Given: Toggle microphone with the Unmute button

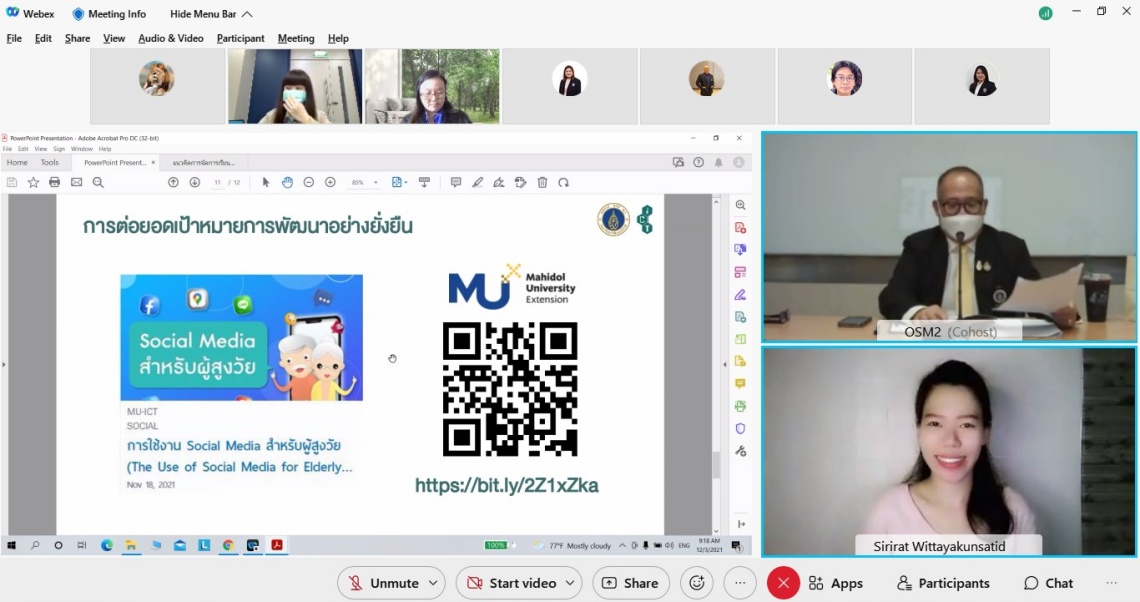Looking at the screenshot, I should 384,583.
